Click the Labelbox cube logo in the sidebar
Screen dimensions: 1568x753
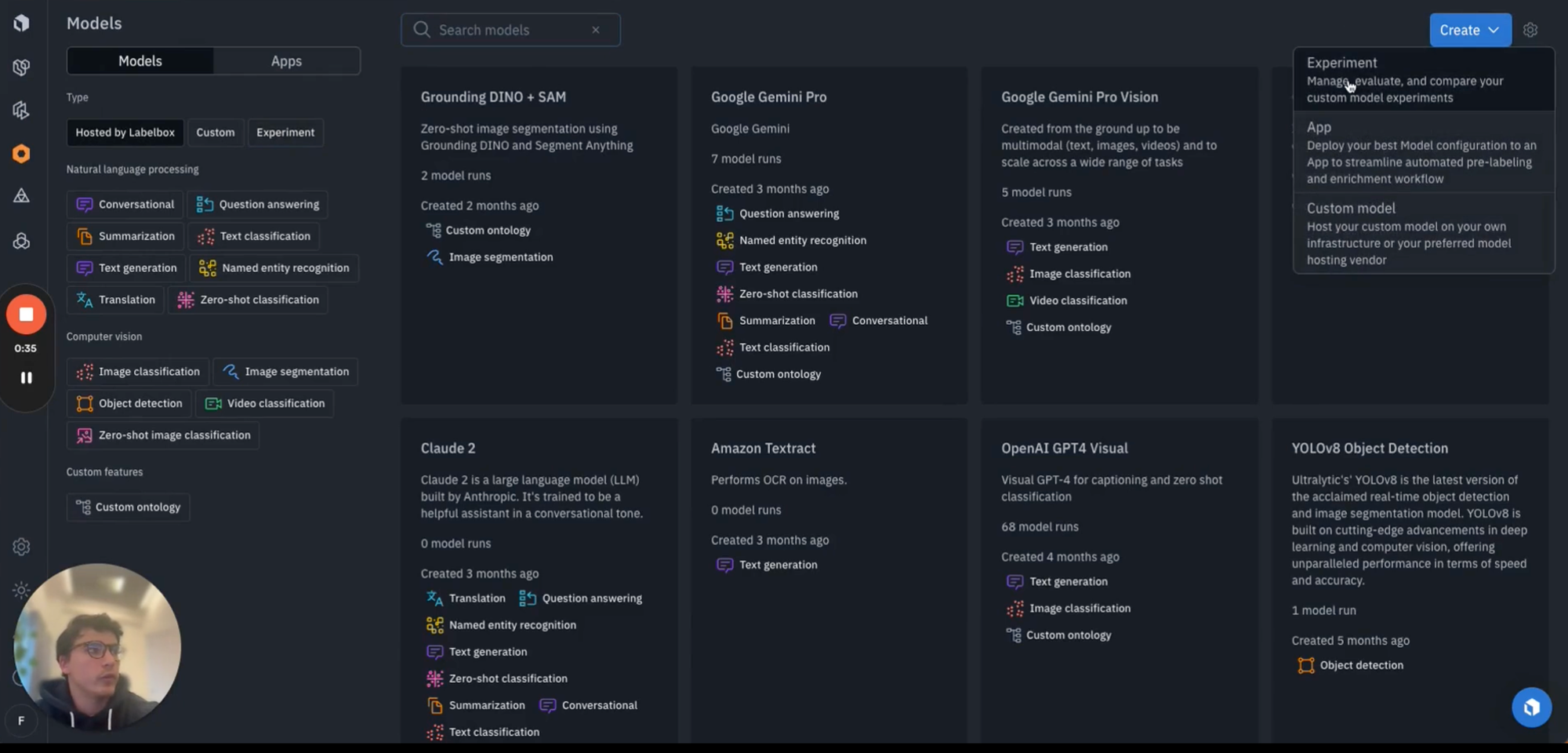(21, 23)
